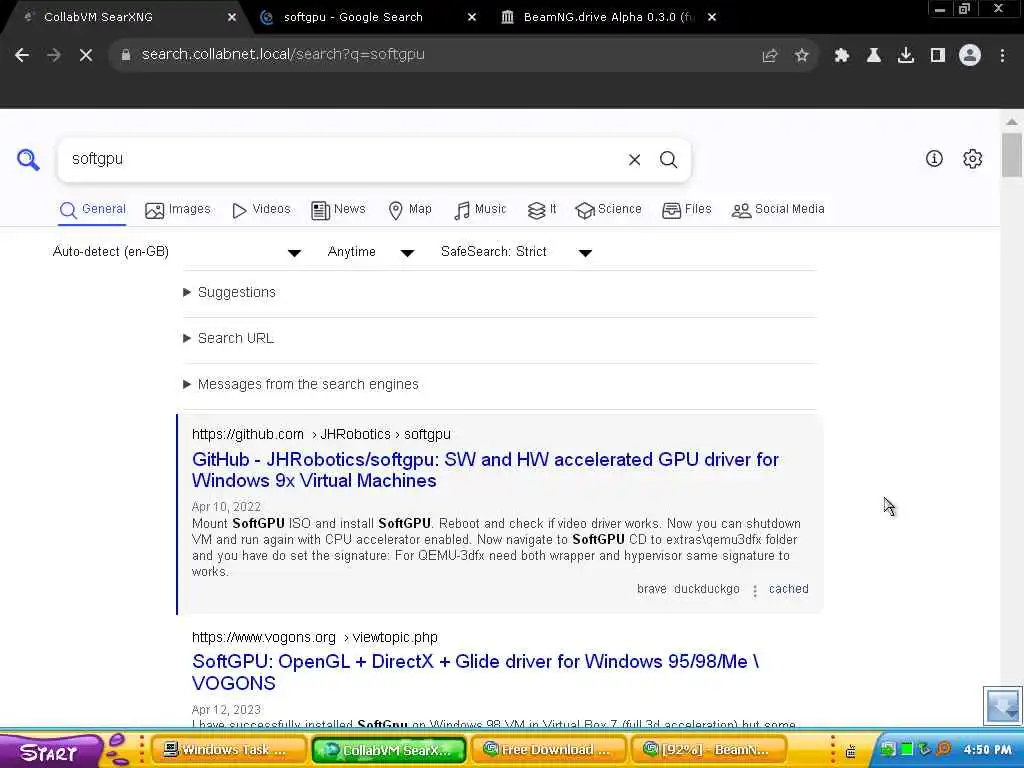Screen dimensions: 1024x768
Task: Expand the Suggestions section
Action: 230,293
